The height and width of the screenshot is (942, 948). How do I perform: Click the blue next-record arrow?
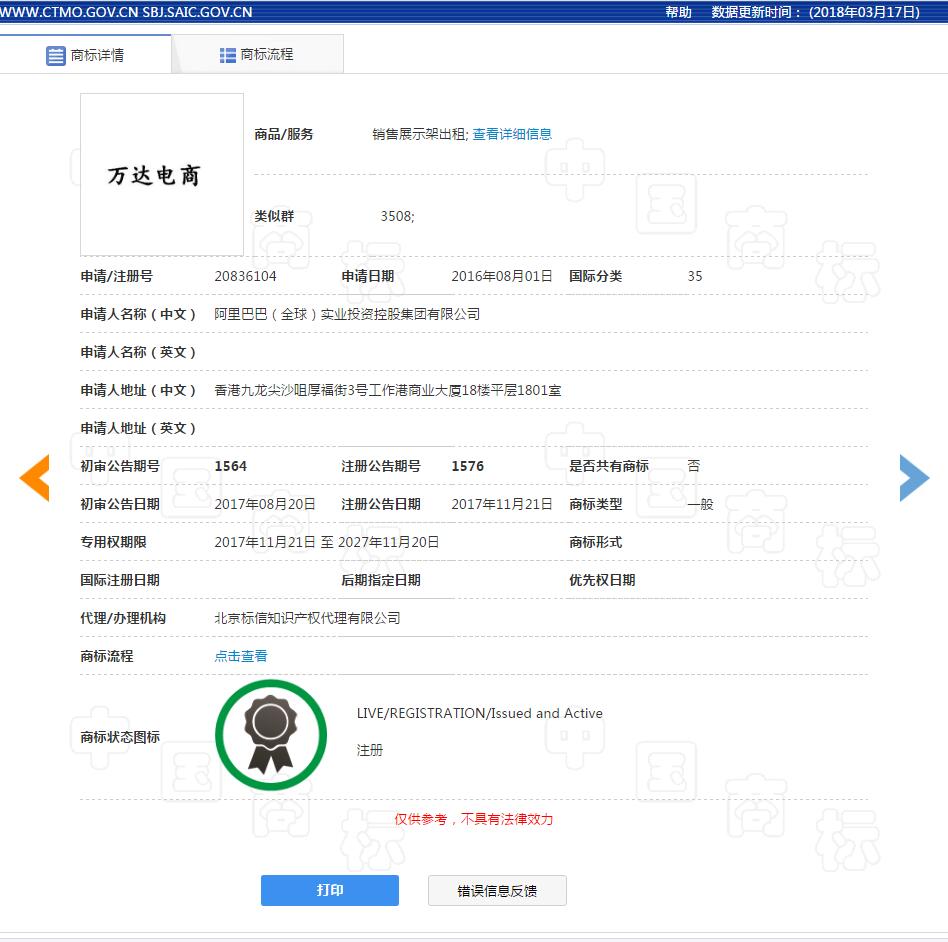click(914, 478)
